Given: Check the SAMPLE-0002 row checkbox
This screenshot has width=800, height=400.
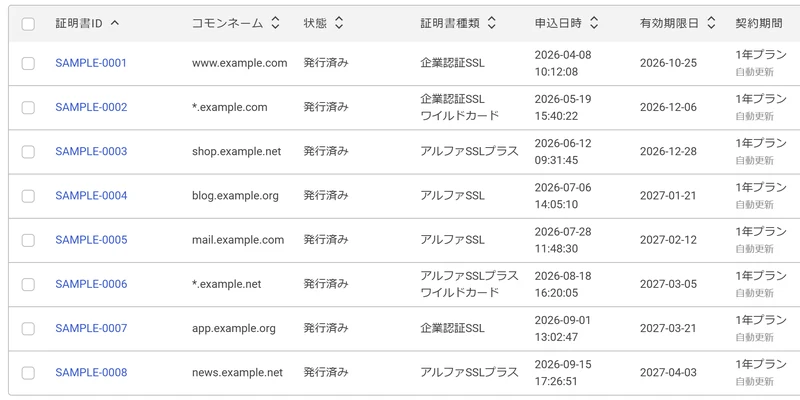Looking at the screenshot, I should (28, 108).
